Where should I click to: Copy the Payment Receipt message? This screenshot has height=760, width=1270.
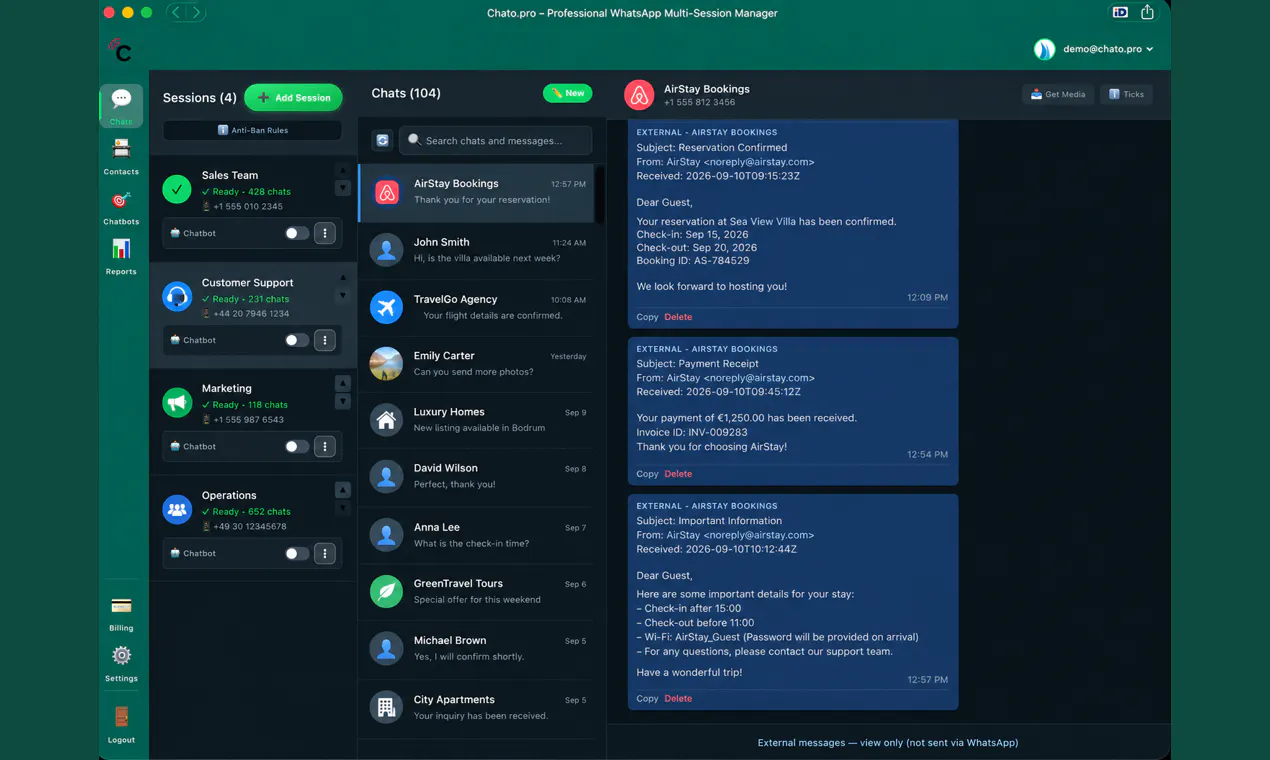647,474
